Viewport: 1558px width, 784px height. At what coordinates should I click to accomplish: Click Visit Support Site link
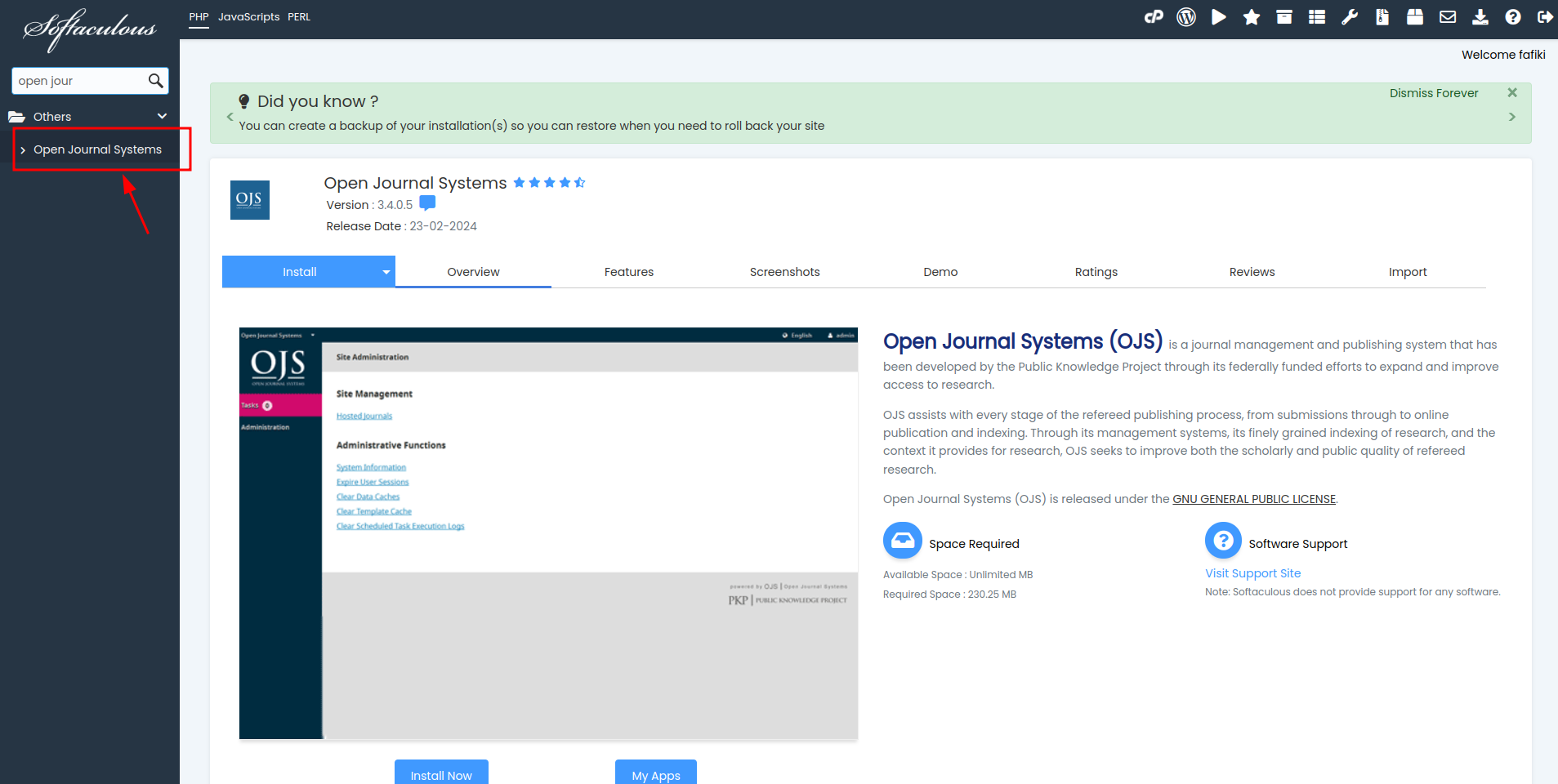coord(1252,573)
